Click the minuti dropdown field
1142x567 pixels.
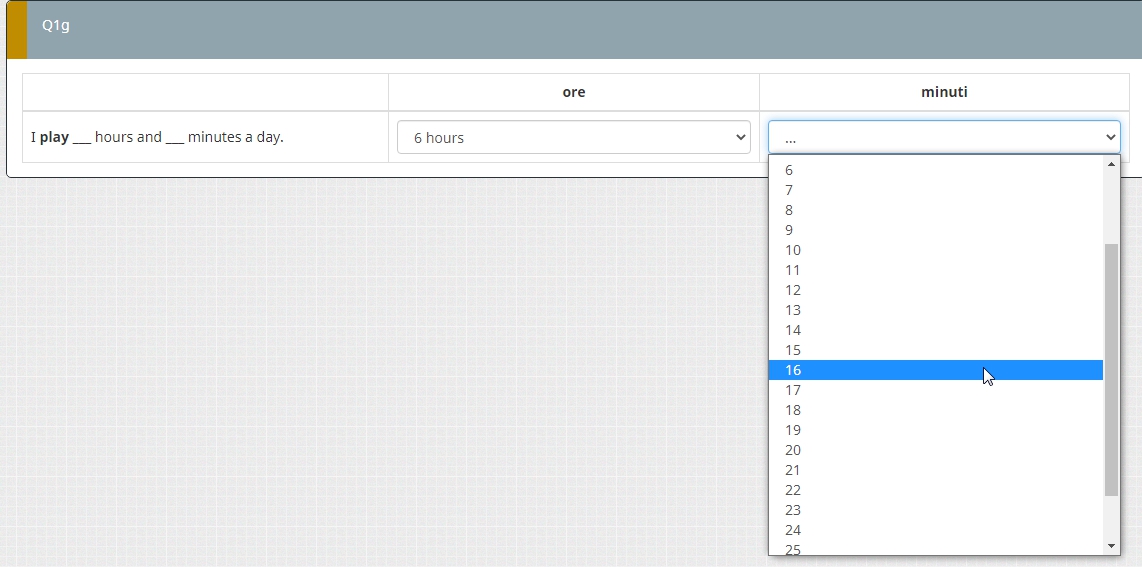coord(943,138)
